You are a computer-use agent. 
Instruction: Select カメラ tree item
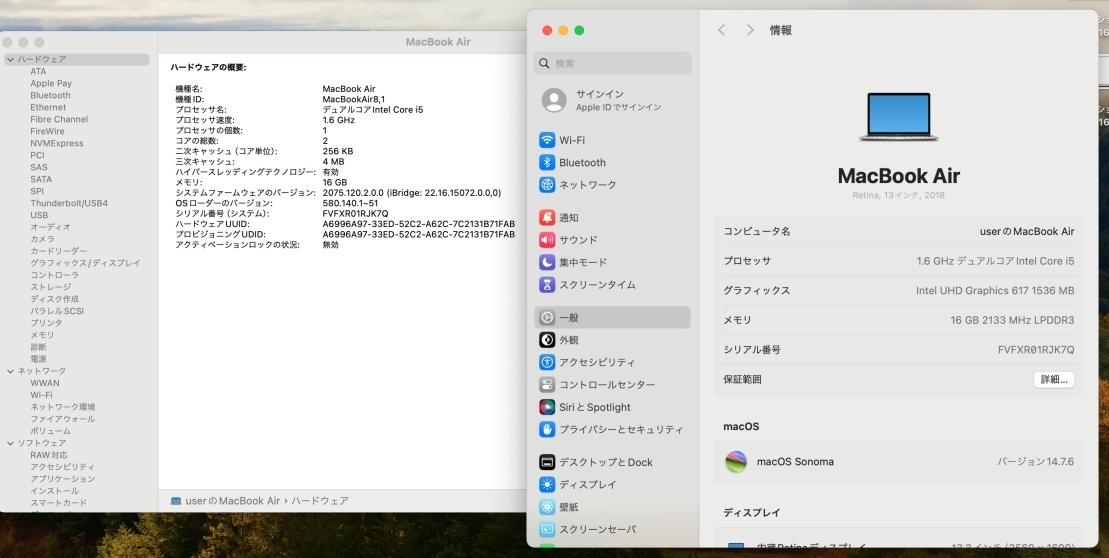click(42, 239)
